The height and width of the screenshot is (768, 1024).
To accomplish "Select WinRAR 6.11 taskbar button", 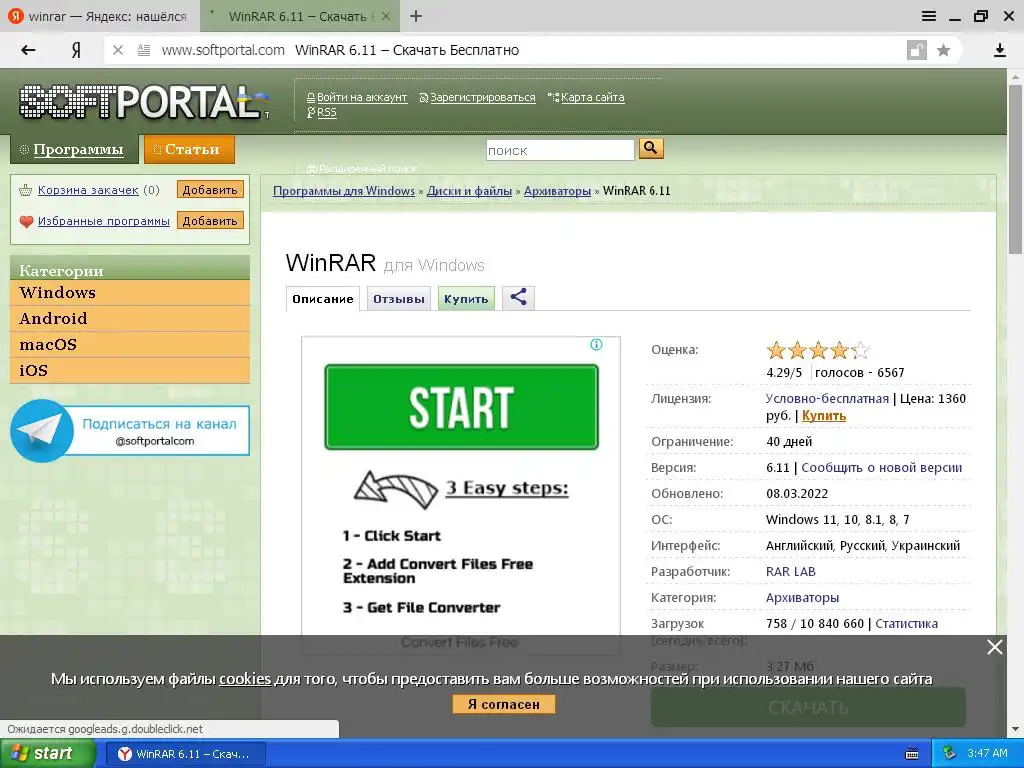I will [x=185, y=754].
